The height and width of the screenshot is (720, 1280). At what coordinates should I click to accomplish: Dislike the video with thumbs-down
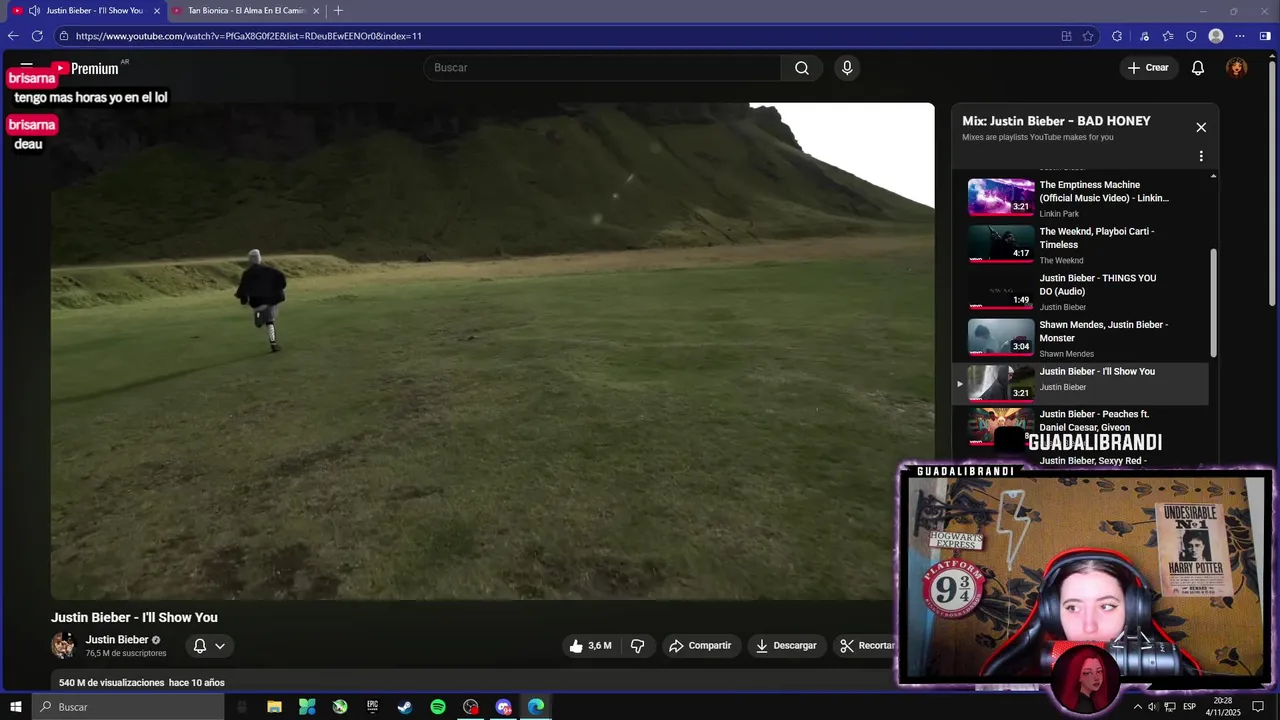point(638,646)
